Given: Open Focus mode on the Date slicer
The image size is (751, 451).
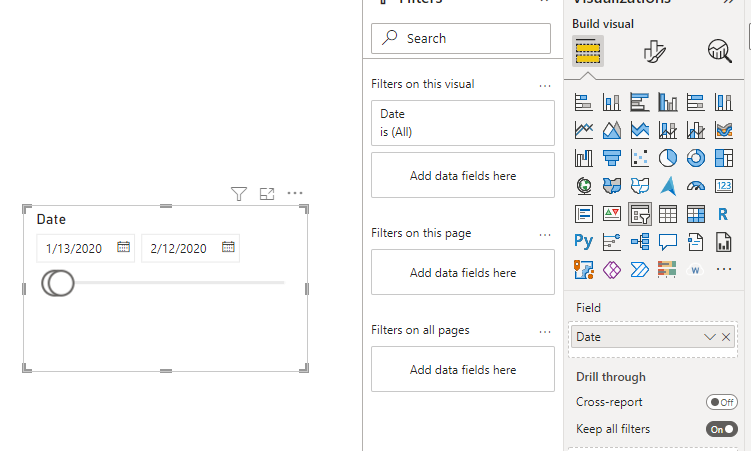Looking at the screenshot, I should 267,194.
